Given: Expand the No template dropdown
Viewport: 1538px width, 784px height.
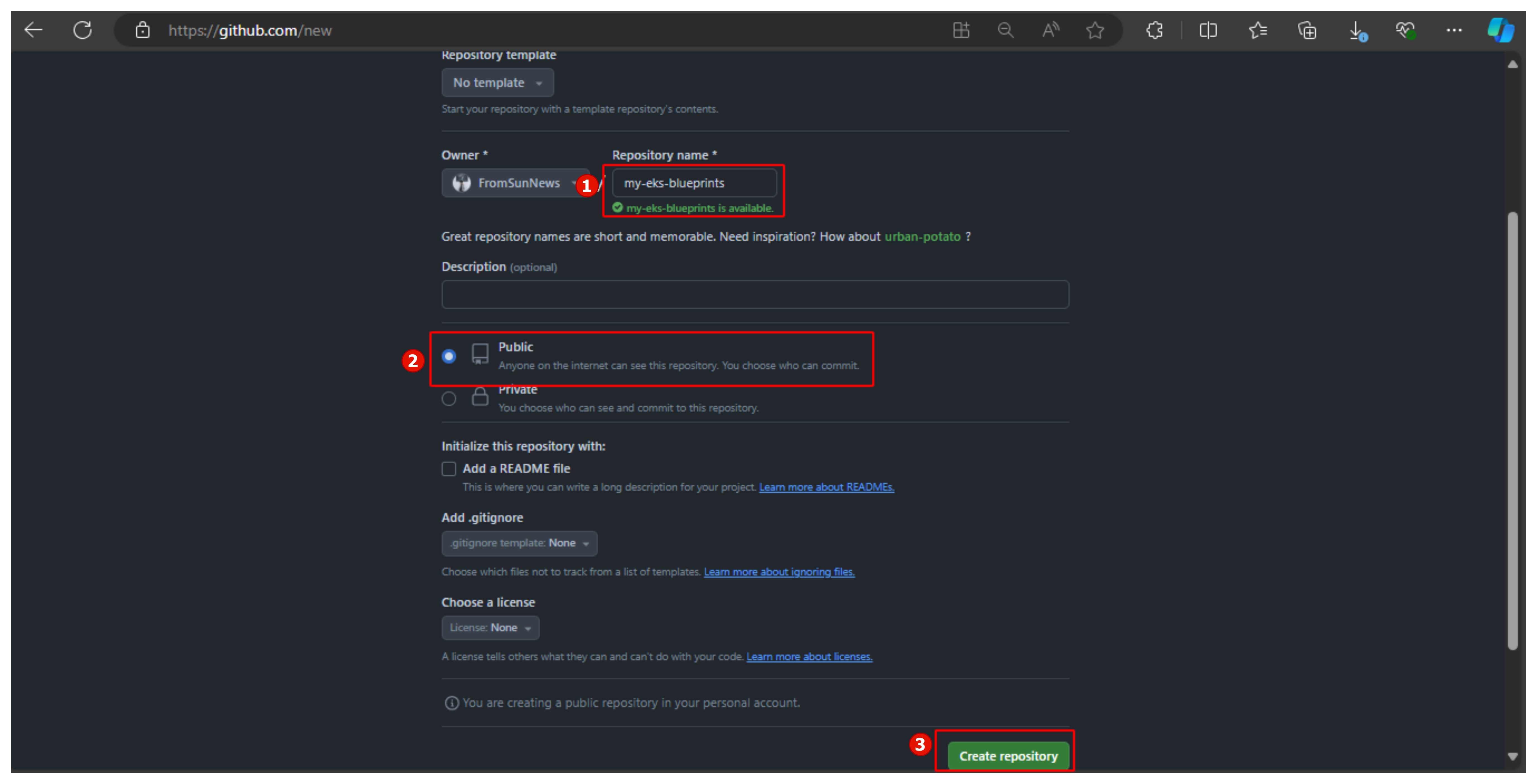Looking at the screenshot, I should (x=497, y=83).
